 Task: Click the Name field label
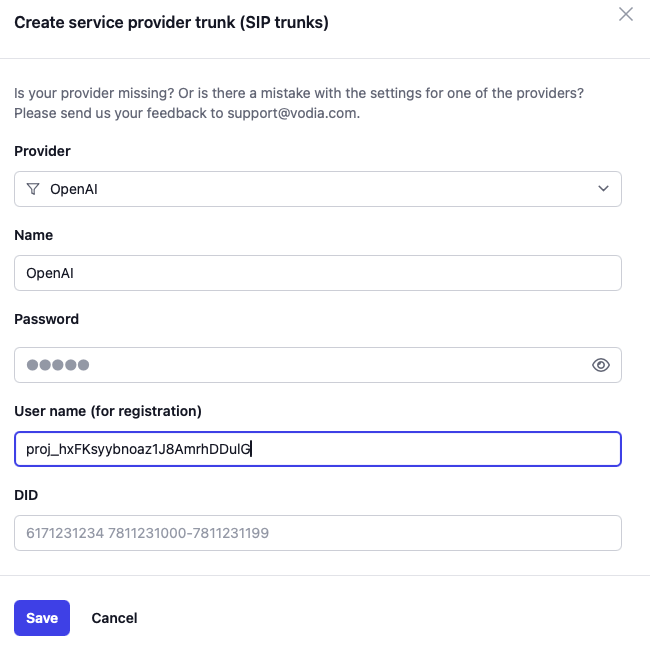tap(34, 235)
